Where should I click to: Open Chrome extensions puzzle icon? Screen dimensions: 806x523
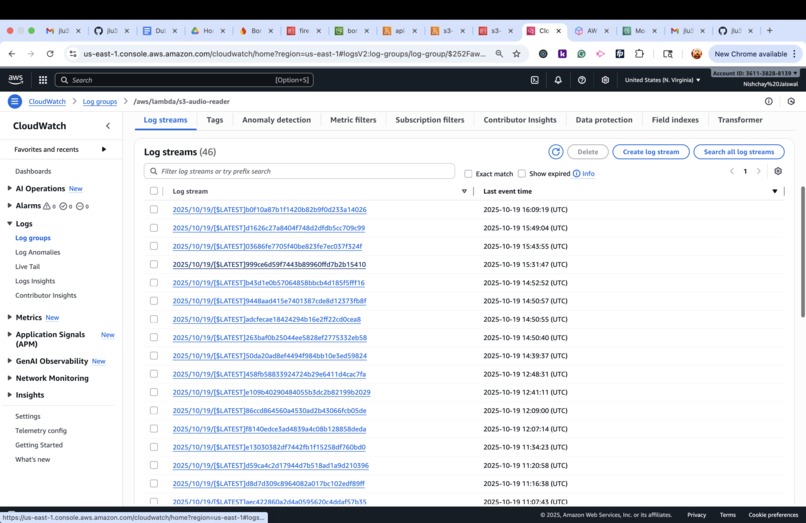click(639, 53)
